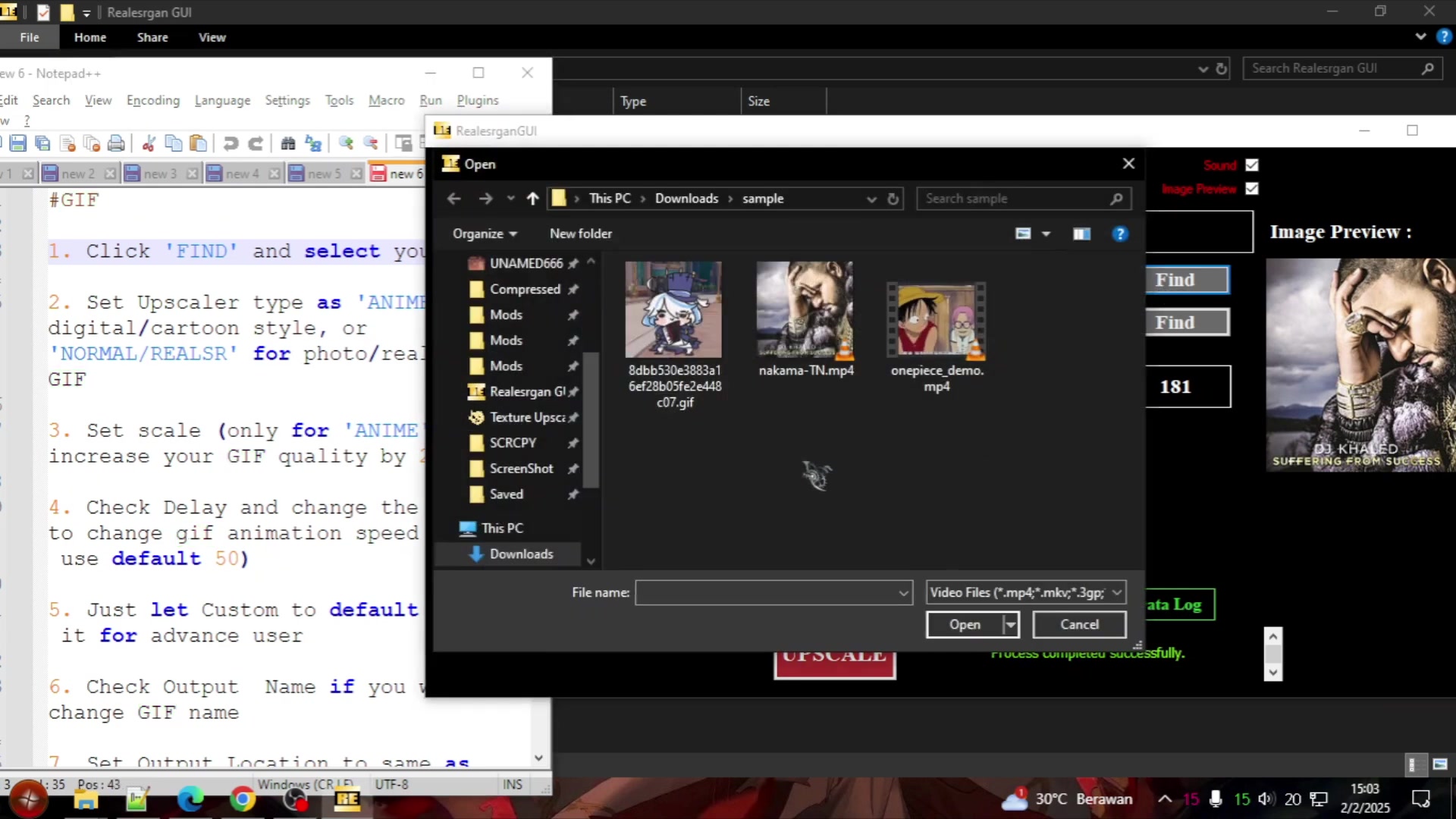Image resolution: width=1456 pixels, height=819 pixels.
Task: Open the Run menu in Notepad++
Action: tap(430, 100)
